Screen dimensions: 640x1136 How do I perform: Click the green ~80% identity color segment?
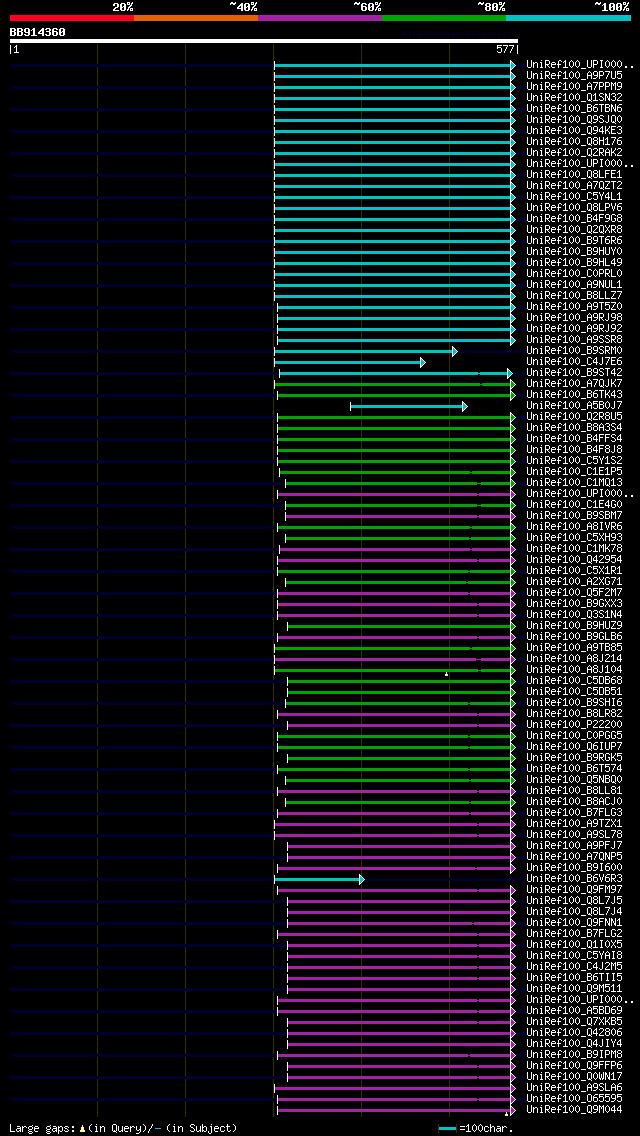444,17
